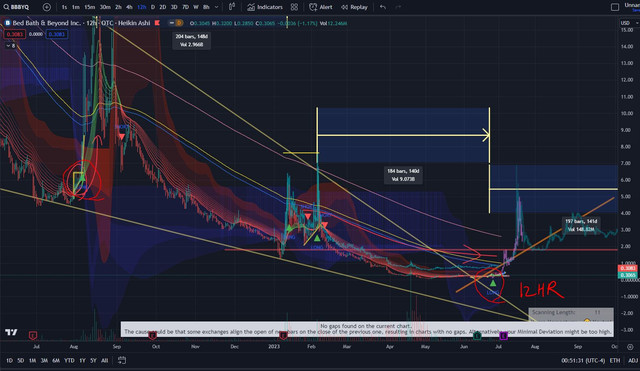This screenshot has width=640, height=371.
Task: Set date range to YTD
Action: (x=69, y=360)
